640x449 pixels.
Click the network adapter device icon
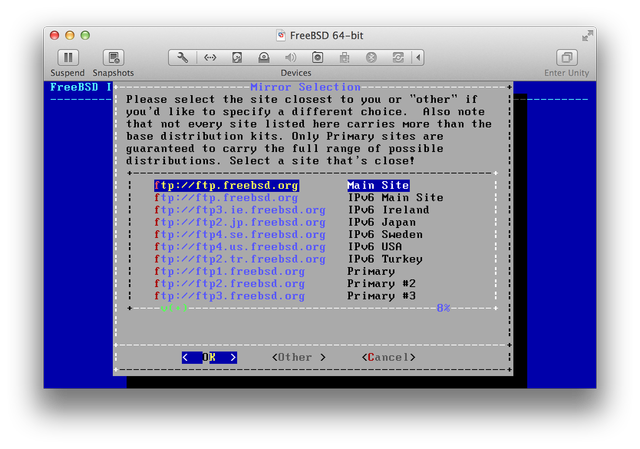pos(210,58)
